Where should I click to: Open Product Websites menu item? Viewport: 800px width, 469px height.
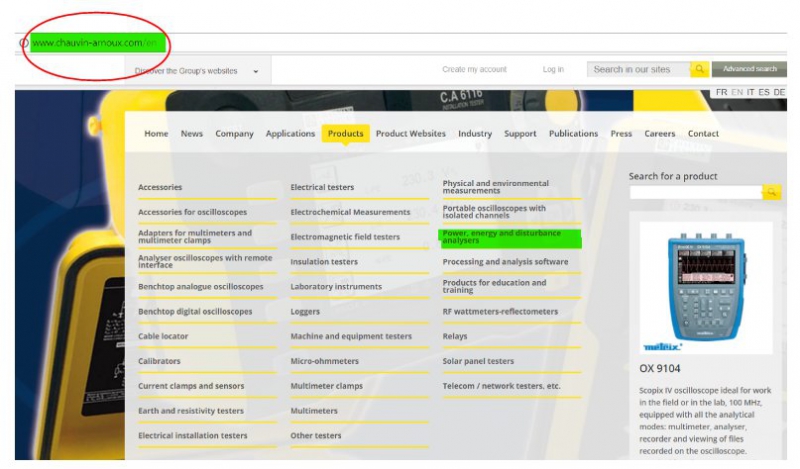point(411,134)
